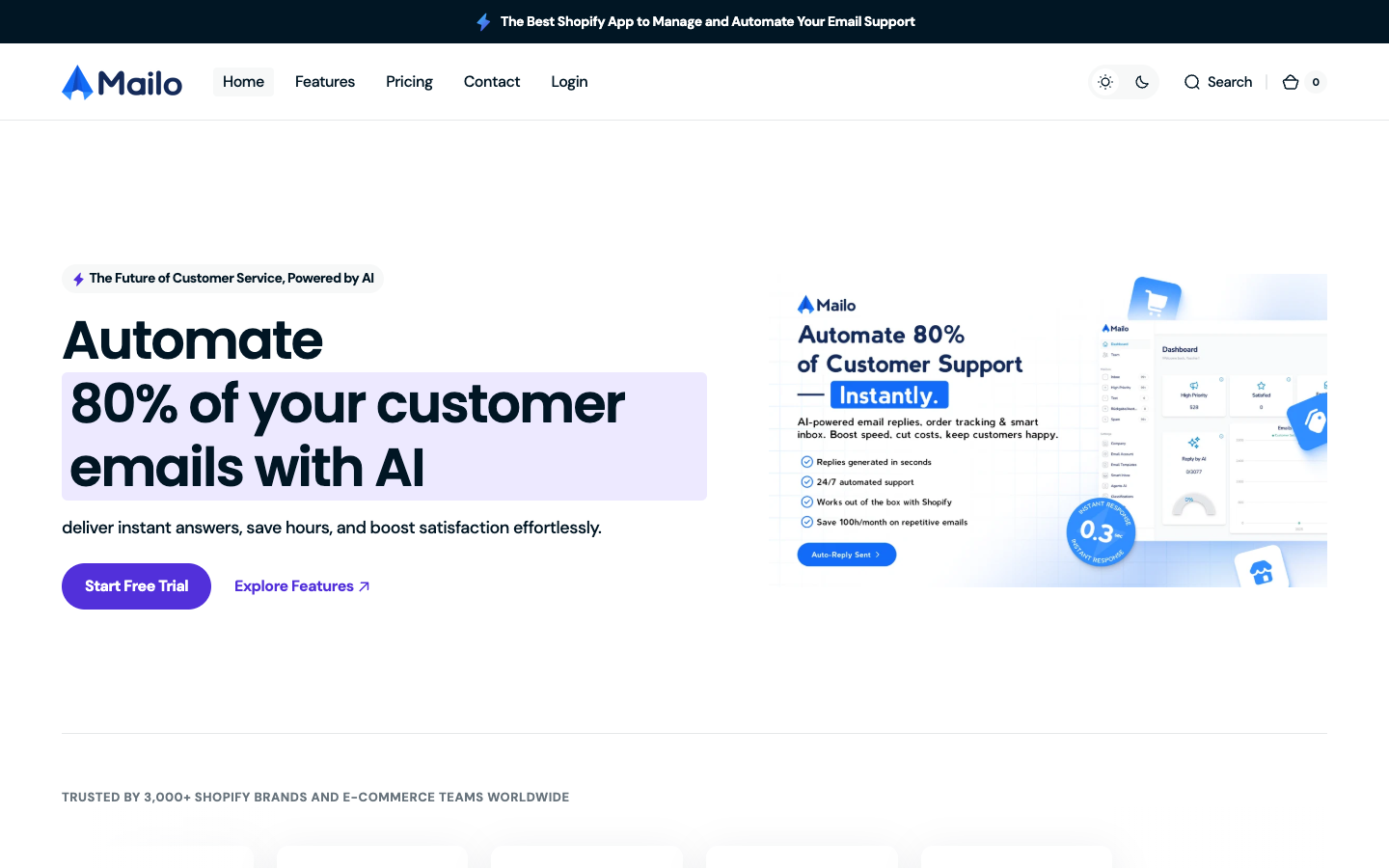Click the Start Free Trial button
The image size is (1389, 868).
[x=136, y=586]
